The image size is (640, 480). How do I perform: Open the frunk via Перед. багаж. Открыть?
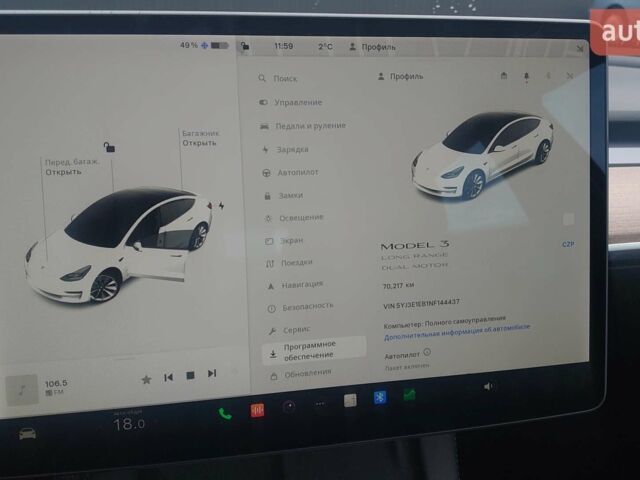click(x=72, y=167)
